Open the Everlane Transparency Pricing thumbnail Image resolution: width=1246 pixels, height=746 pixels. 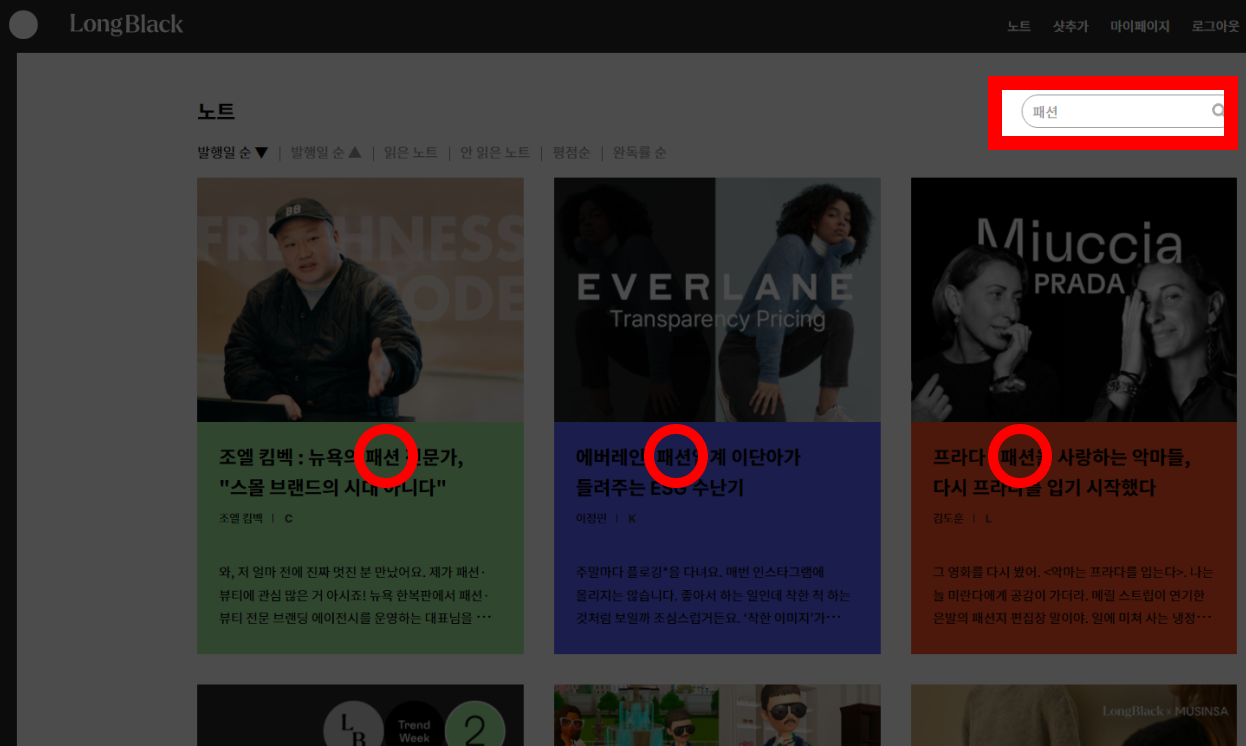pos(717,300)
